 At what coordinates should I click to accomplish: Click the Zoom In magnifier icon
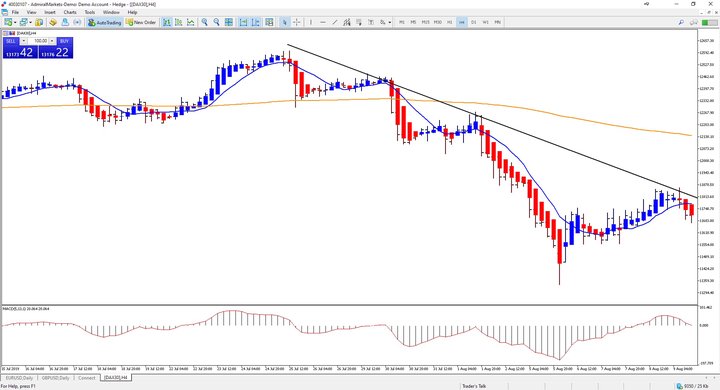204,22
